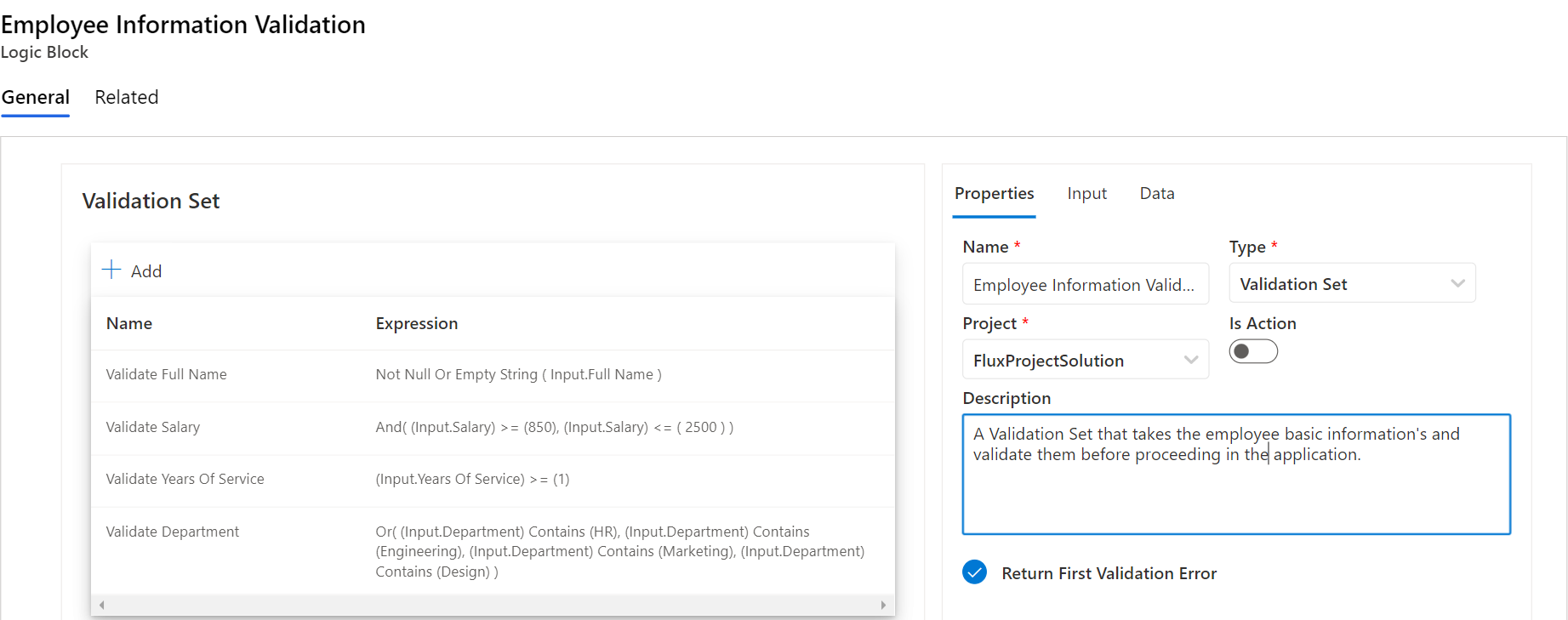This screenshot has height=620, width=1568.
Task: Open the Data tab
Action: pos(1157,194)
